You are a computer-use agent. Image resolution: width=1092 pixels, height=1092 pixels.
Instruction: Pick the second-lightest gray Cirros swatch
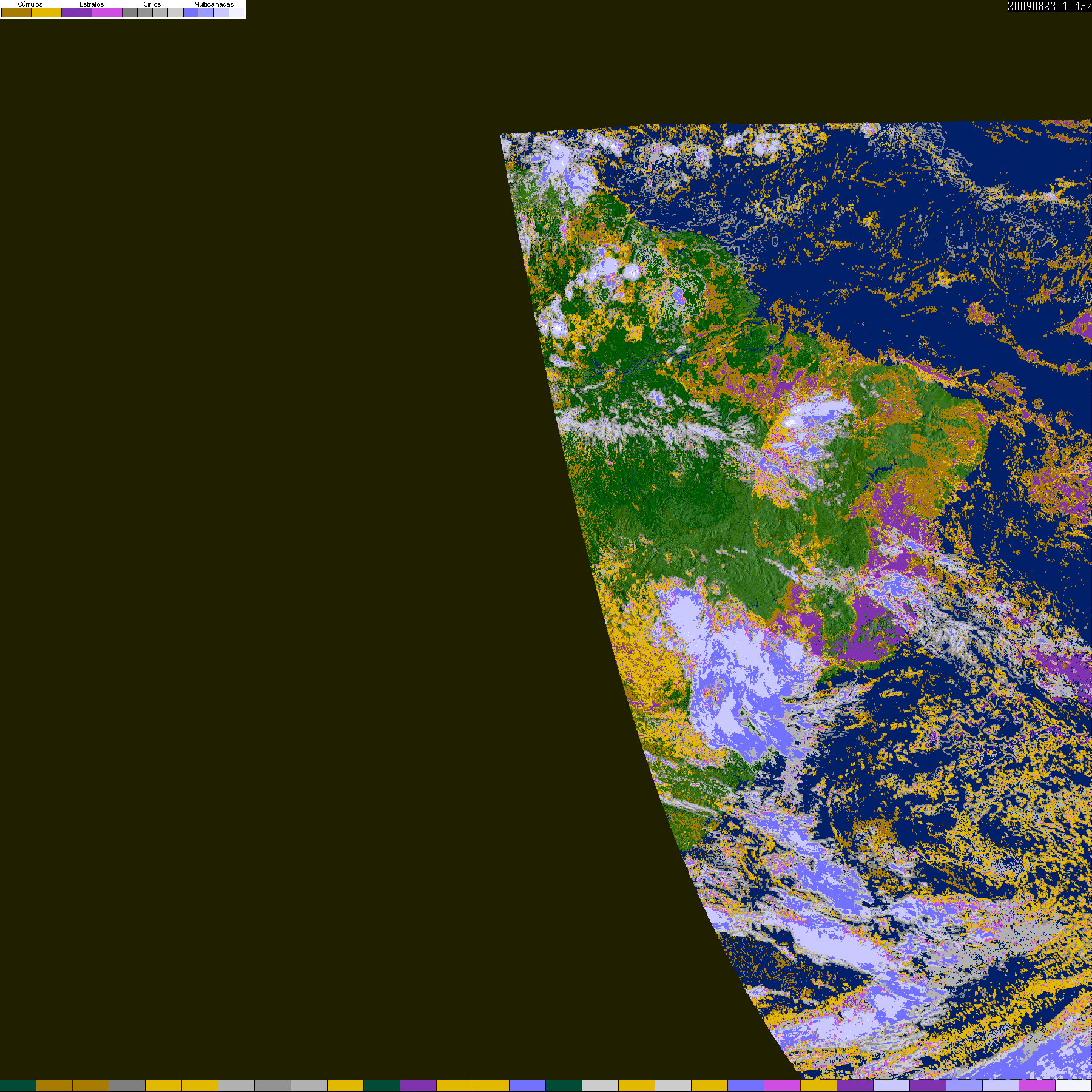coord(160,13)
